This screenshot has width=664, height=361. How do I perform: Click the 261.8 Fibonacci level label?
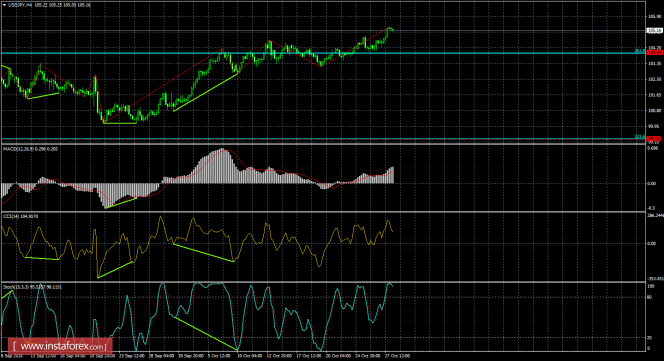tap(639, 51)
